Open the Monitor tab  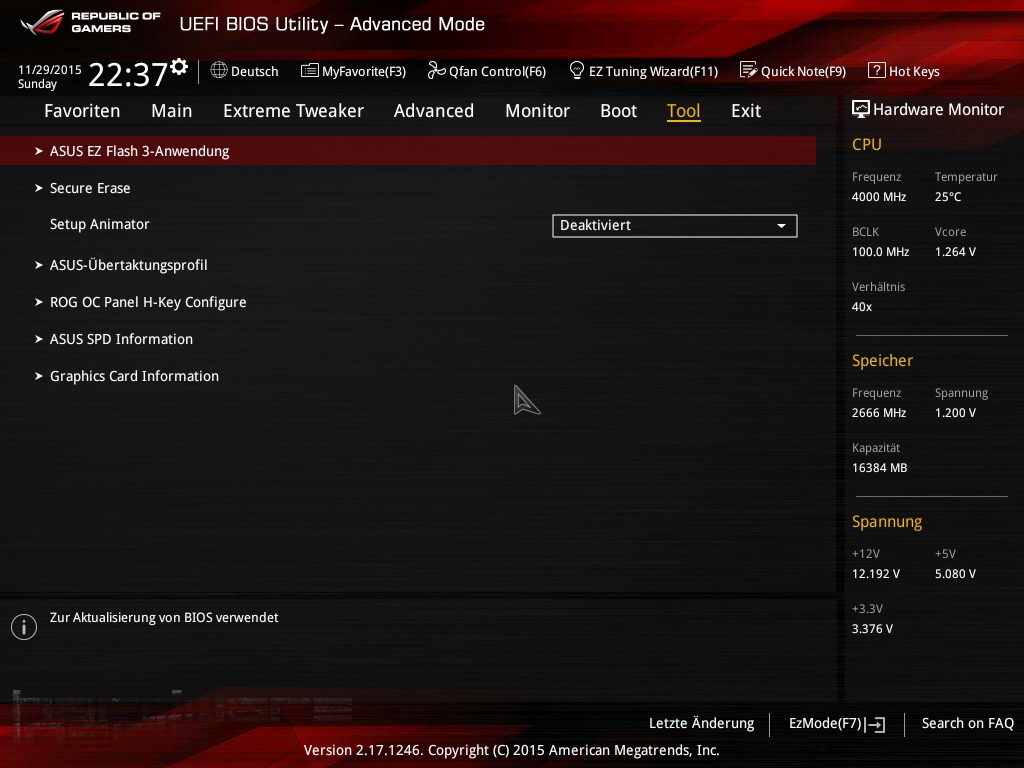[537, 111]
